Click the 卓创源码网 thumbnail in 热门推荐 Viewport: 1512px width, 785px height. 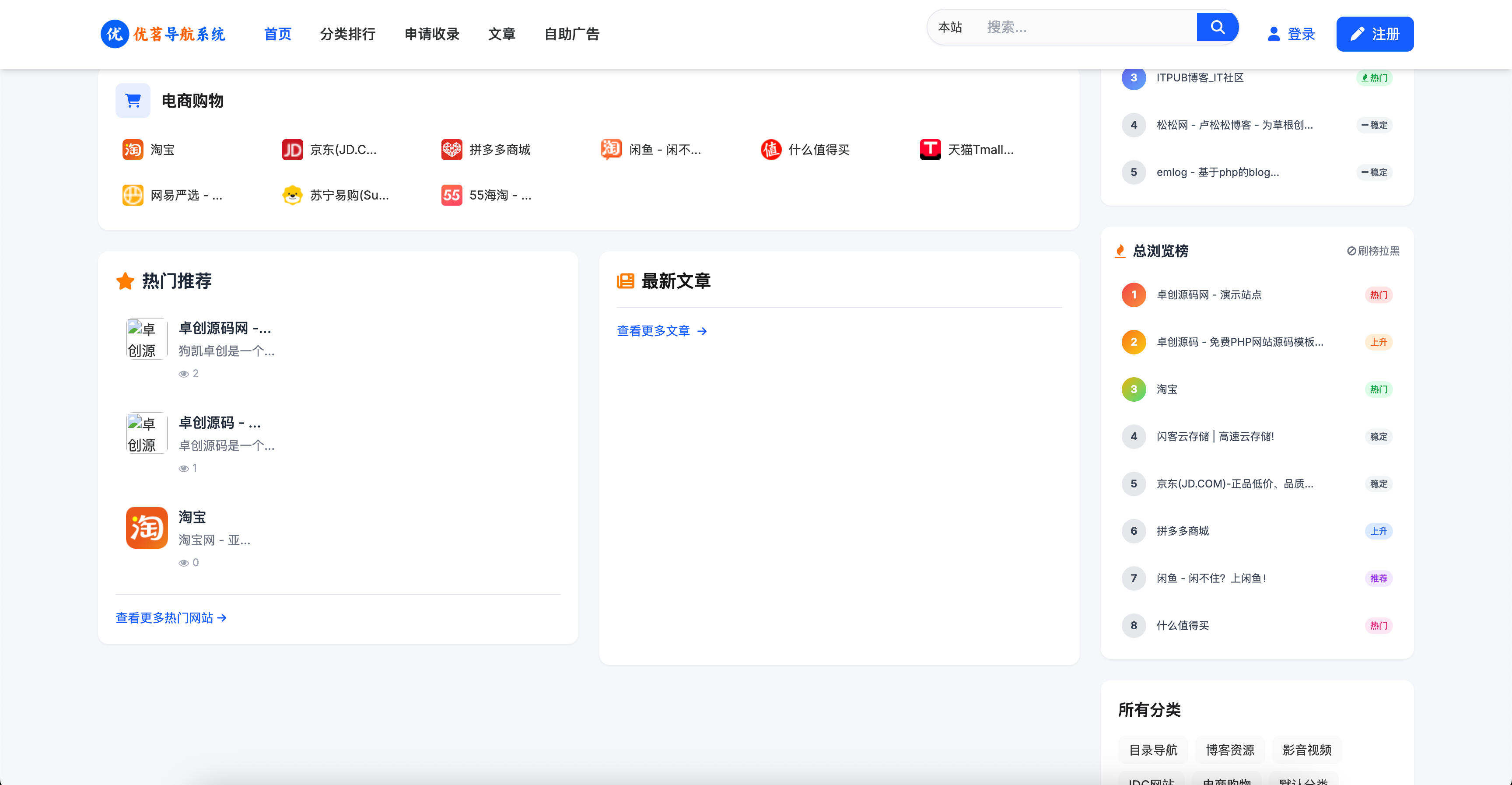pyautogui.click(x=146, y=339)
